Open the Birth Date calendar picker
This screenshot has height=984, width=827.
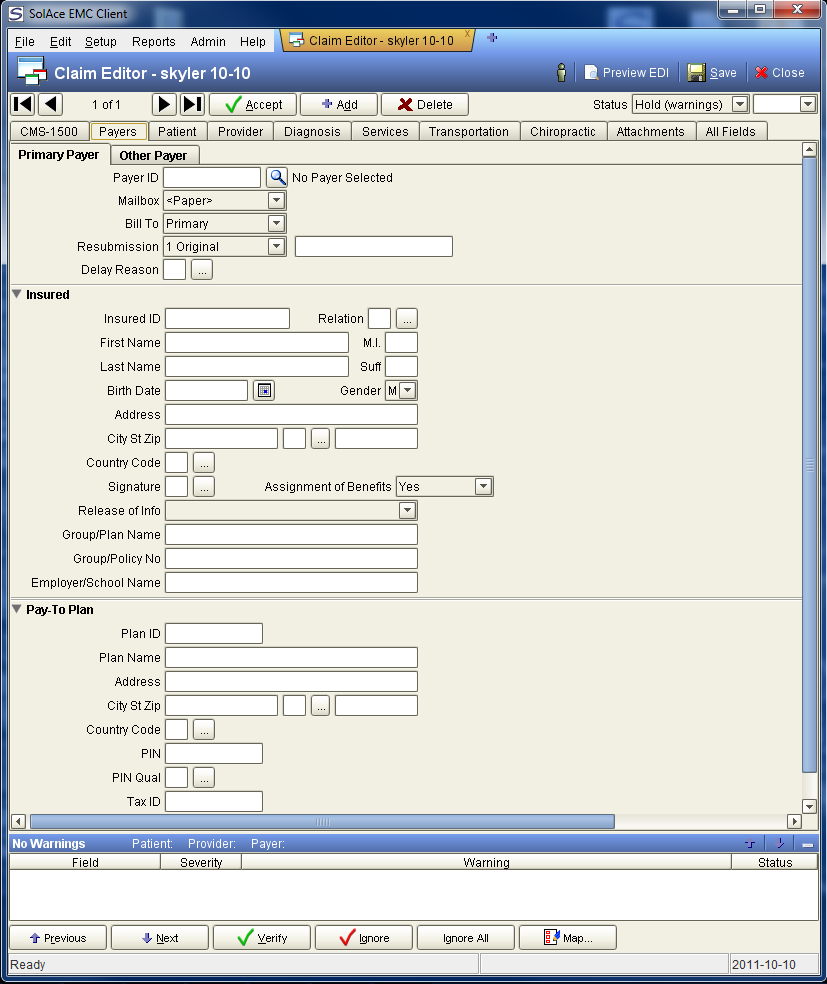tap(264, 390)
